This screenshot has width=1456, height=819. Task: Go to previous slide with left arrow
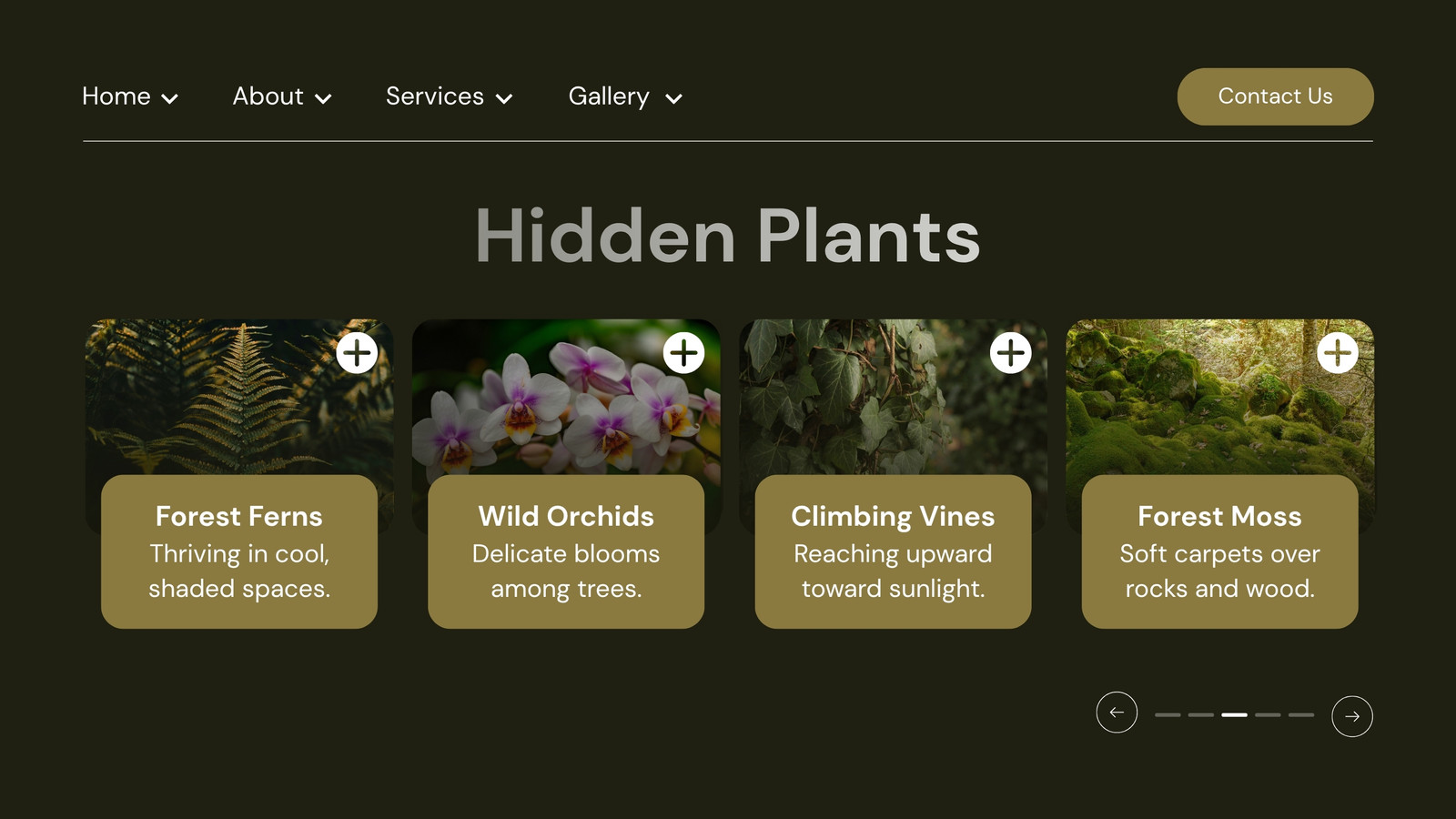tap(1117, 712)
